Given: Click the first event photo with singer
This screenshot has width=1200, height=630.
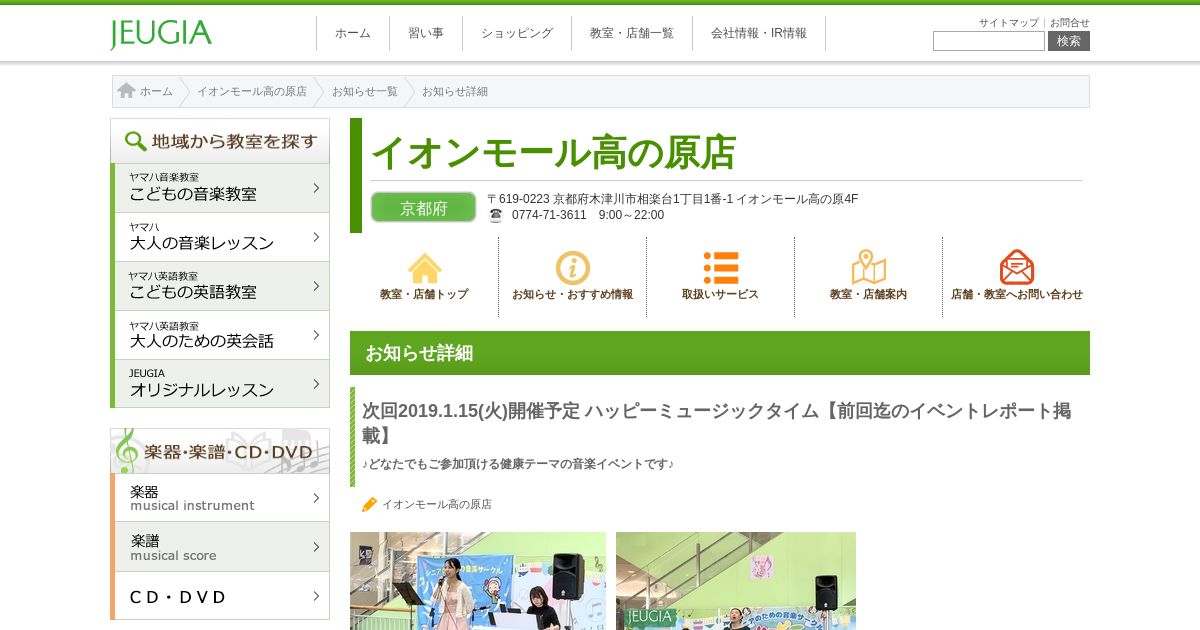Looking at the screenshot, I should [478, 581].
